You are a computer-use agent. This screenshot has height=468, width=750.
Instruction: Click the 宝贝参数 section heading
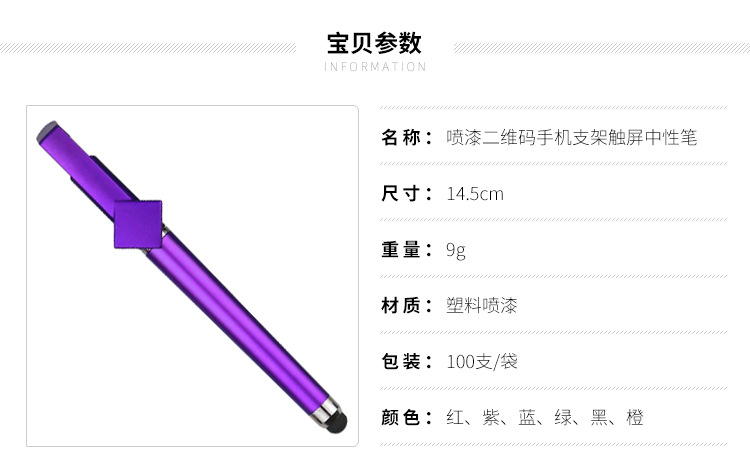[375, 44]
